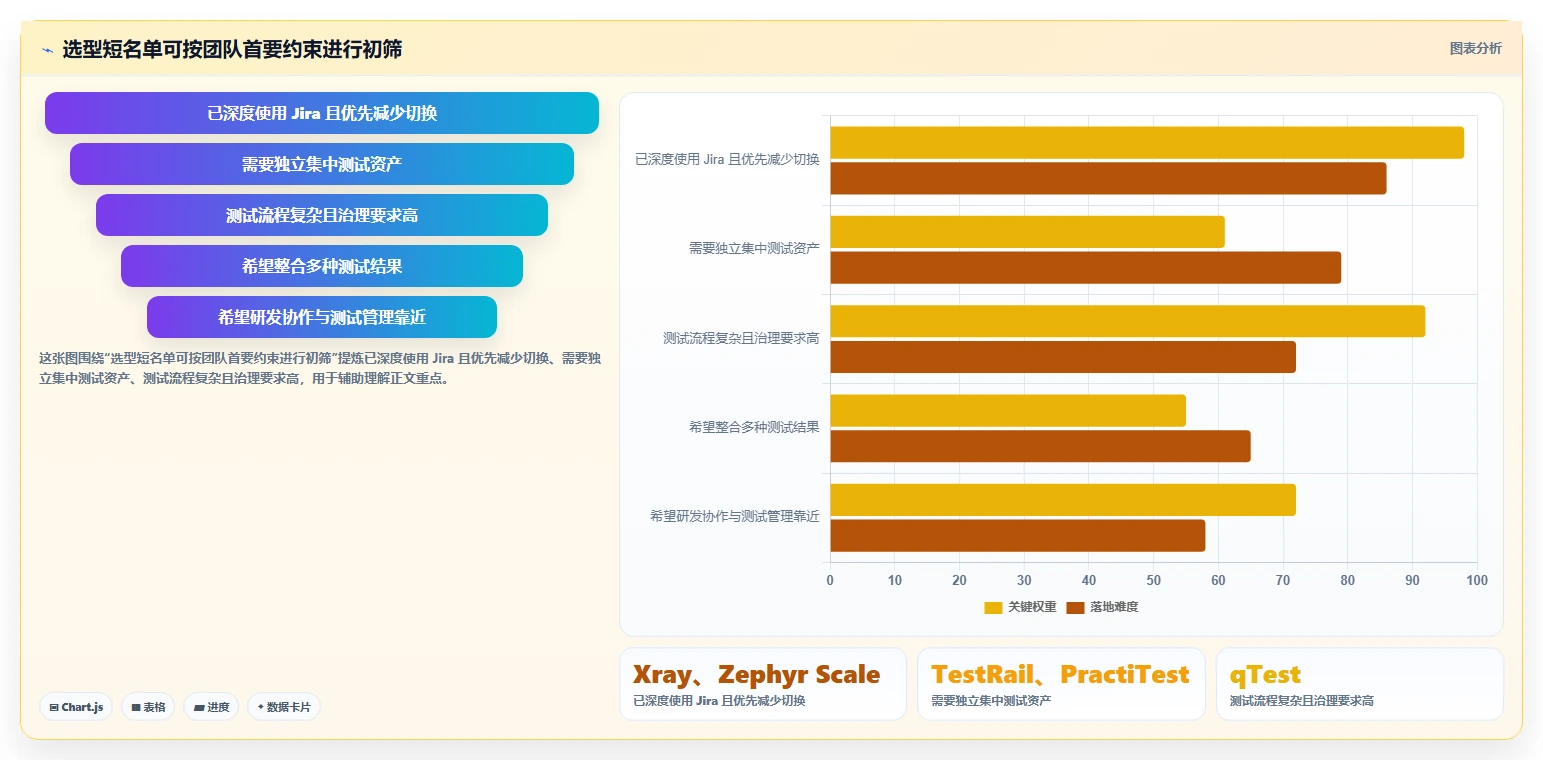
Task: Click the Chart.js tag chip
Action: [x=77, y=707]
